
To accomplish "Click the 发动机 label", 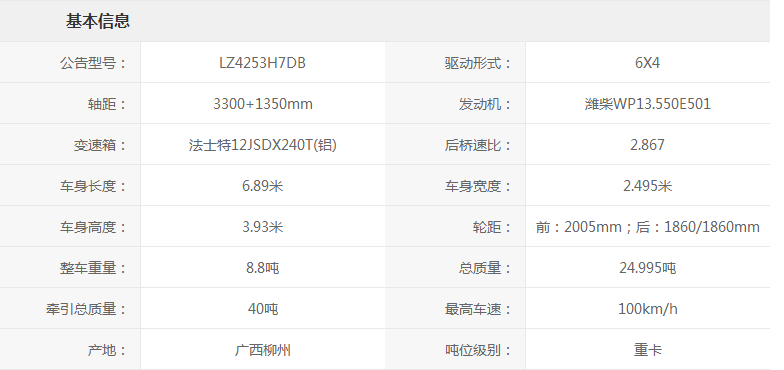I will [x=484, y=104].
